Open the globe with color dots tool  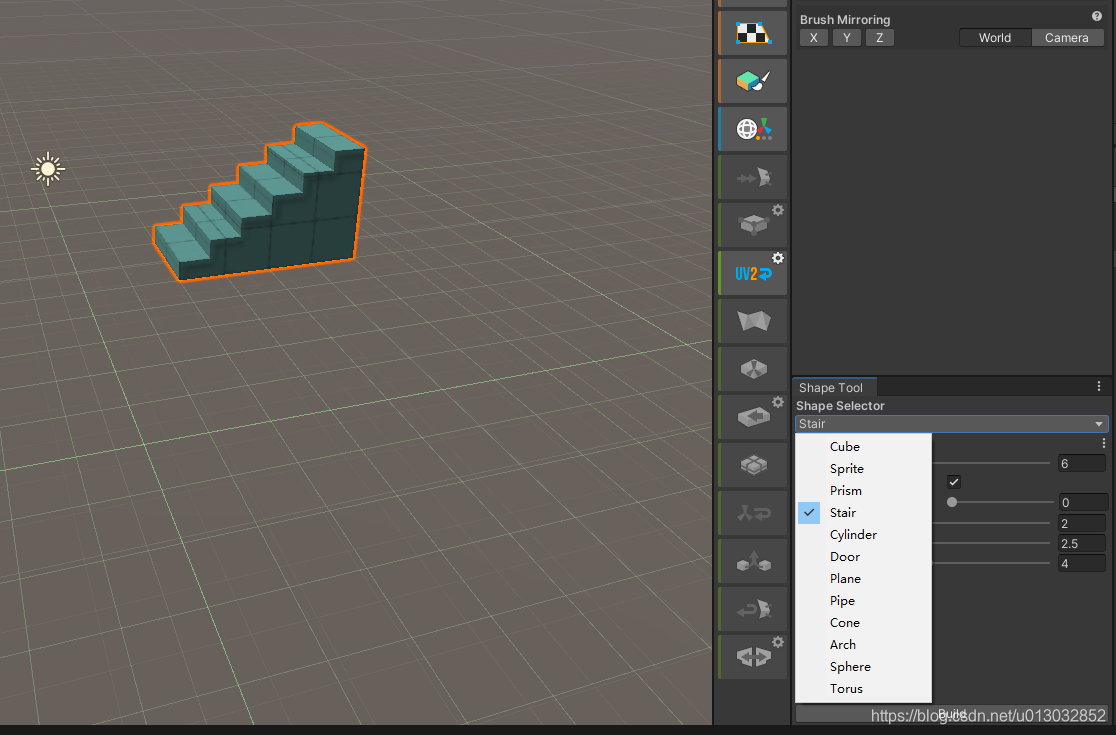click(x=753, y=129)
